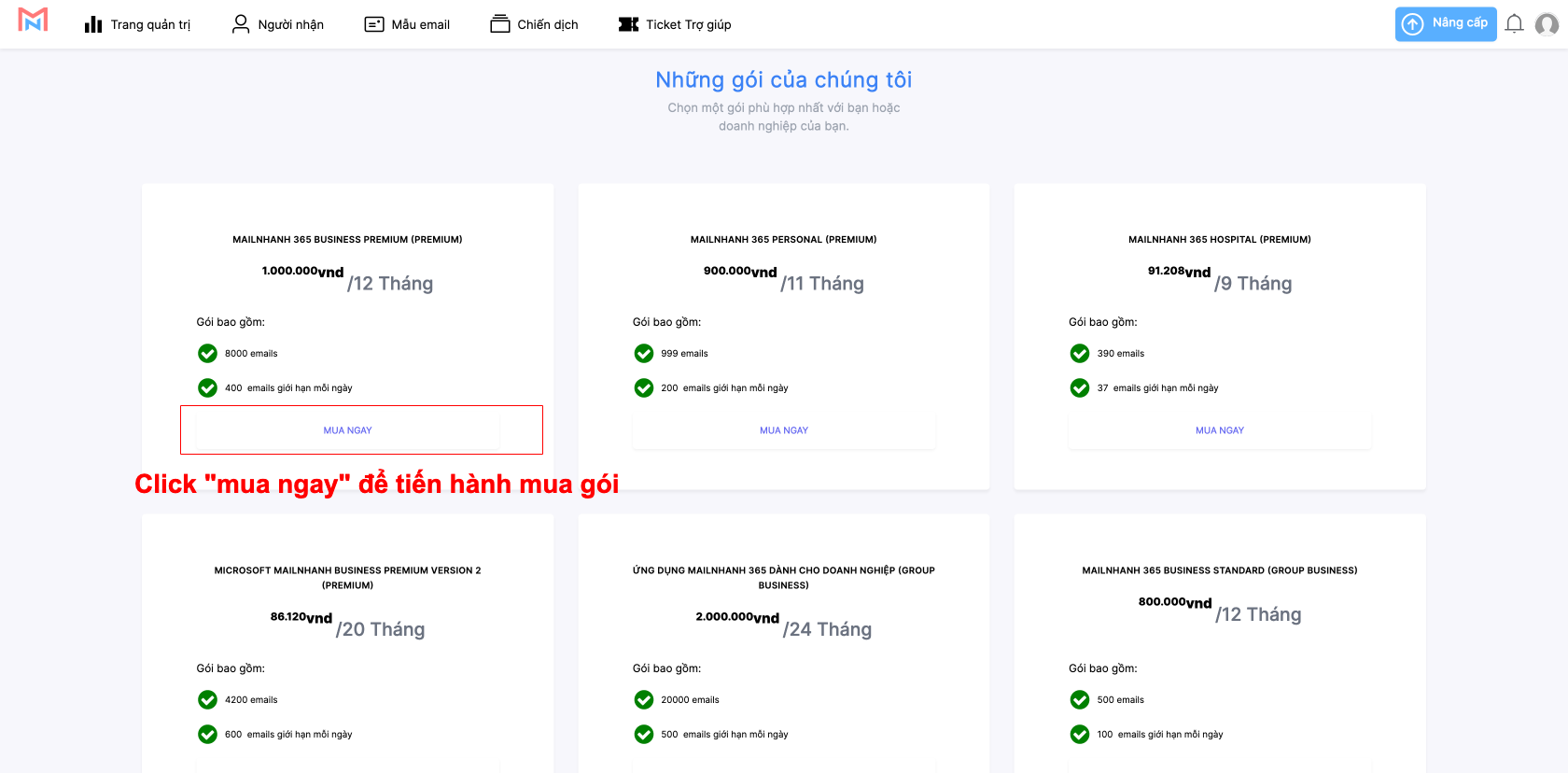Click MUA NGAY for Business Premium package
This screenshot has width=1568, height=773.
[x=347, y=430]
